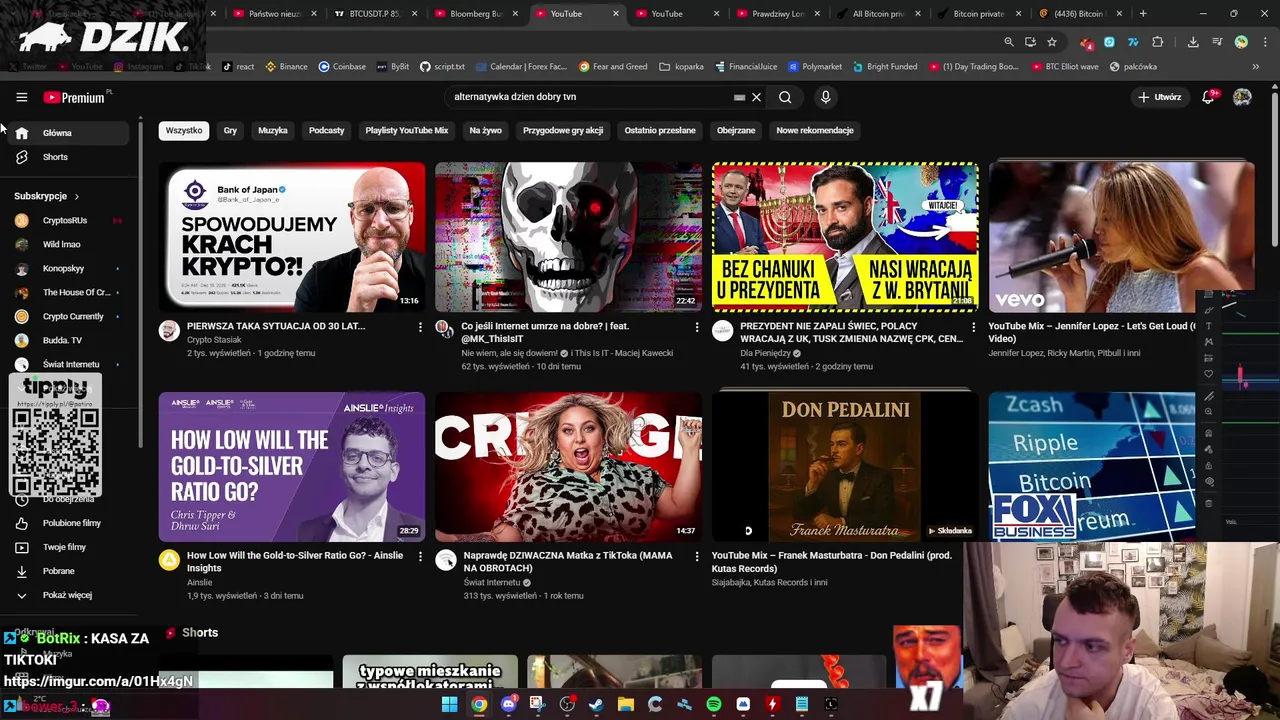The image size is (1280, 720).
Task: Open Steam from the taskbar
Action: tap(596, 704)
